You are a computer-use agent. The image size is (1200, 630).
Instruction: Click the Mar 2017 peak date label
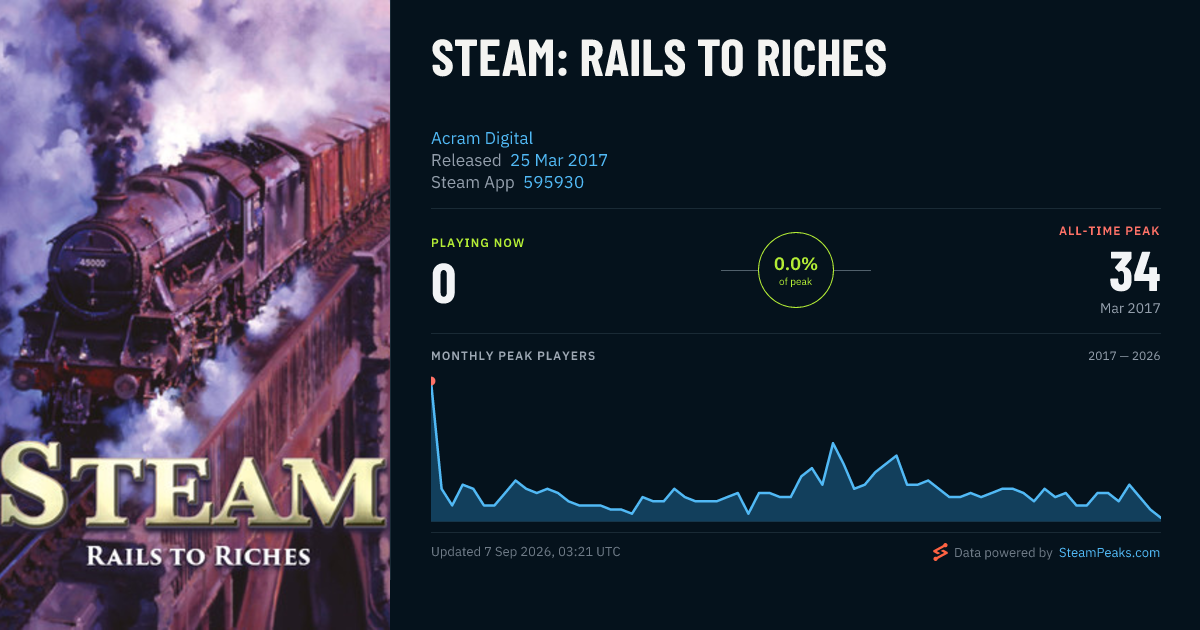pyautogui.click(x=1130, y=308)
